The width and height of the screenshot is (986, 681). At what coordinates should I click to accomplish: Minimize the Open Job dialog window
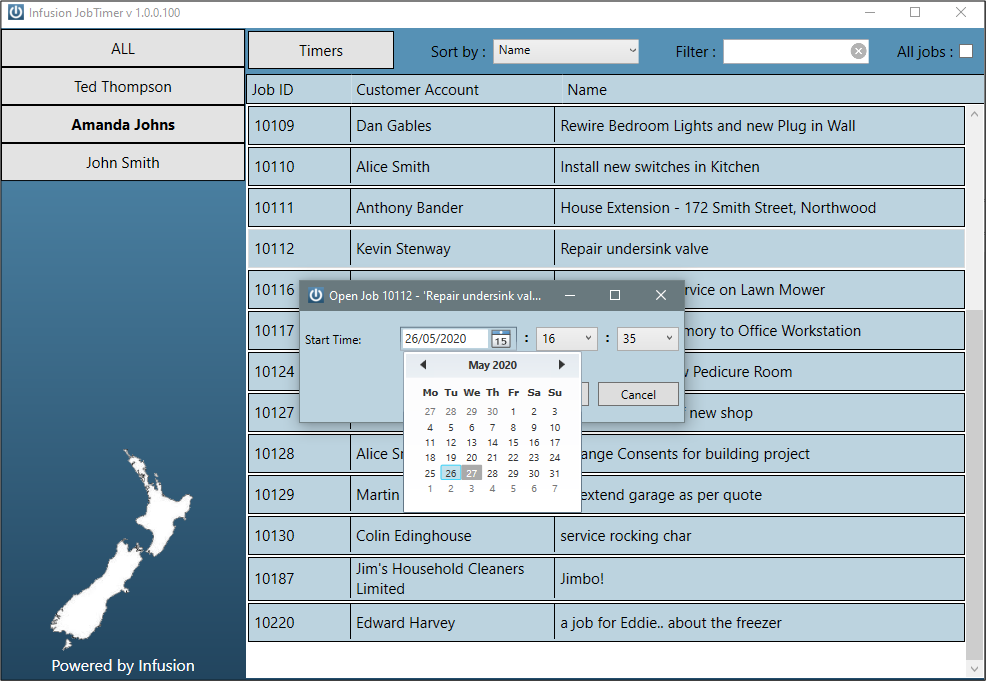[570, 295]
